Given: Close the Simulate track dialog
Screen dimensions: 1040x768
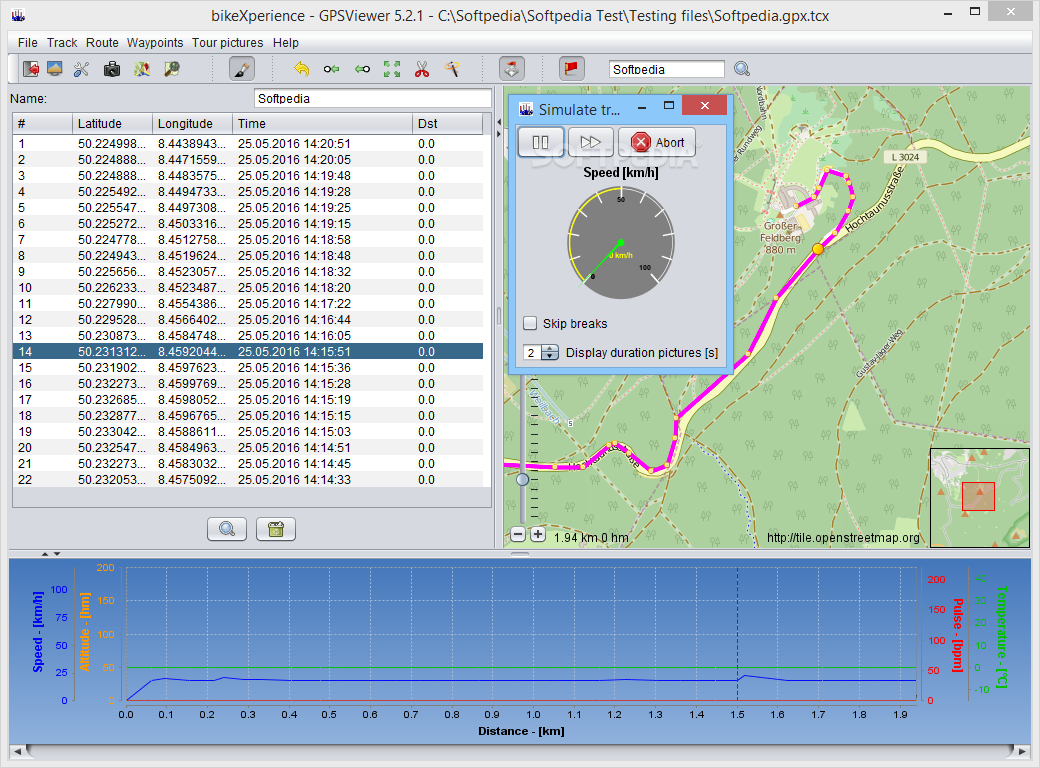Looking at the screenshot, I should pos(704,106).
